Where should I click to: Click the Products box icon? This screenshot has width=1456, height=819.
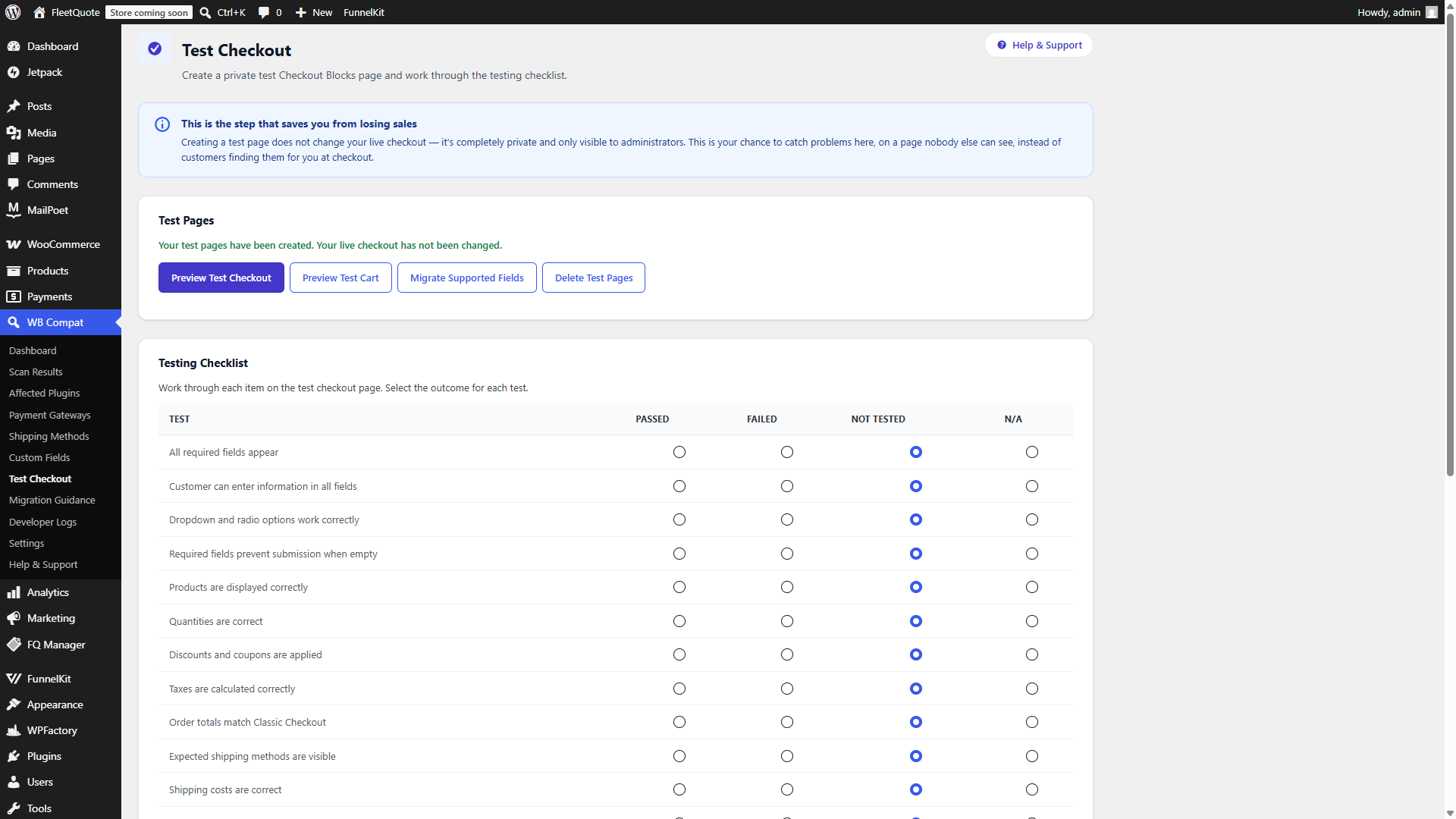pyautogui.click(x=14, y=271)
